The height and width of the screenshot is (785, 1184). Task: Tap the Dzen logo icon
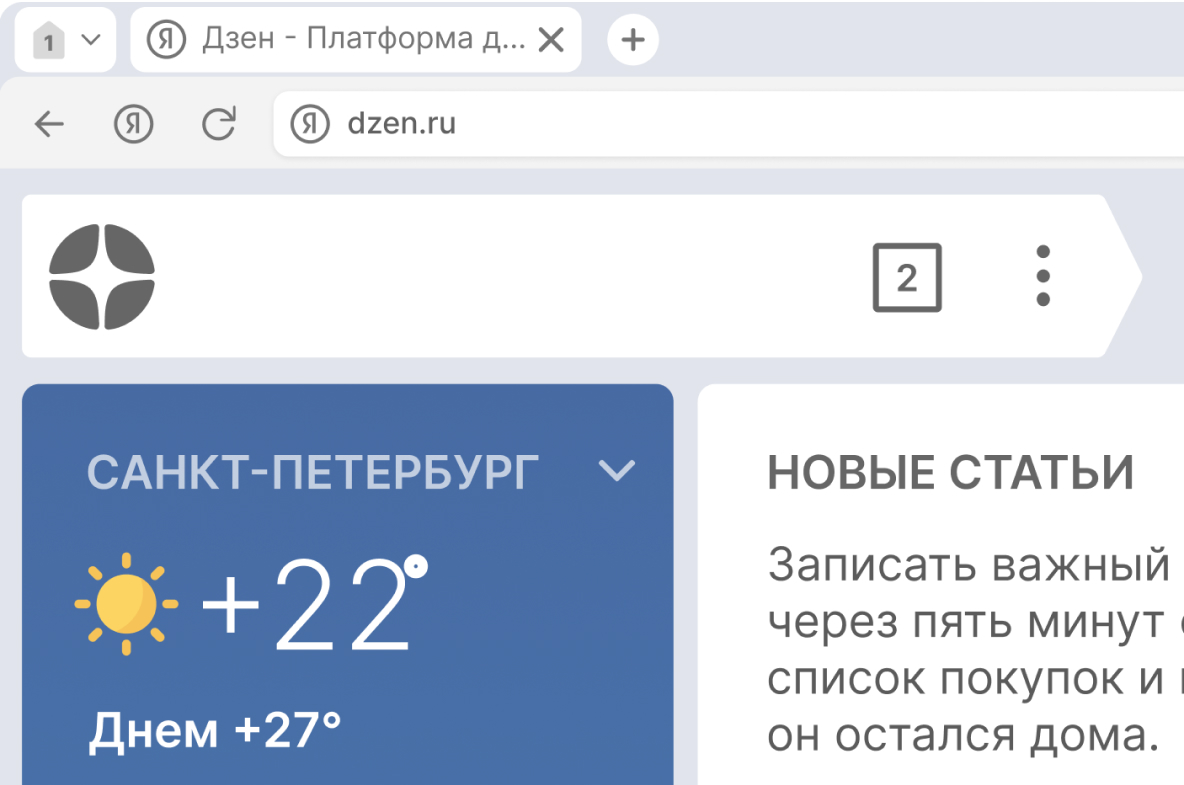(x=101, y=276)
